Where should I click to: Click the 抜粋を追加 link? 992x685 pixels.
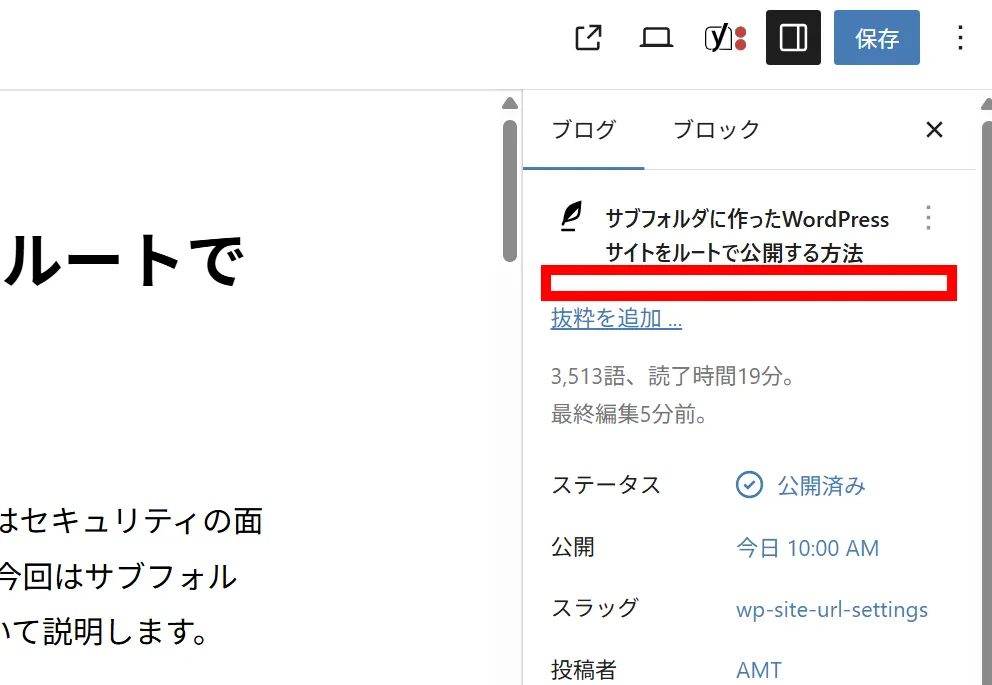pos(616,319)
